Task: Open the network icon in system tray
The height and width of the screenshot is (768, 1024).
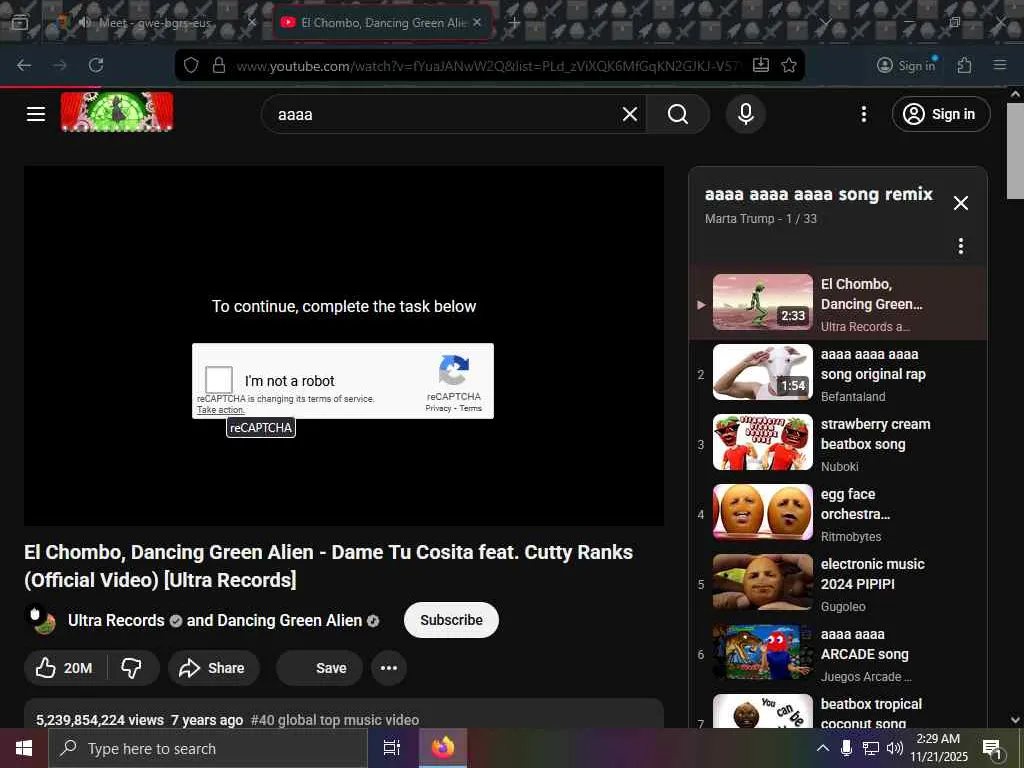Action: point(871,748)
